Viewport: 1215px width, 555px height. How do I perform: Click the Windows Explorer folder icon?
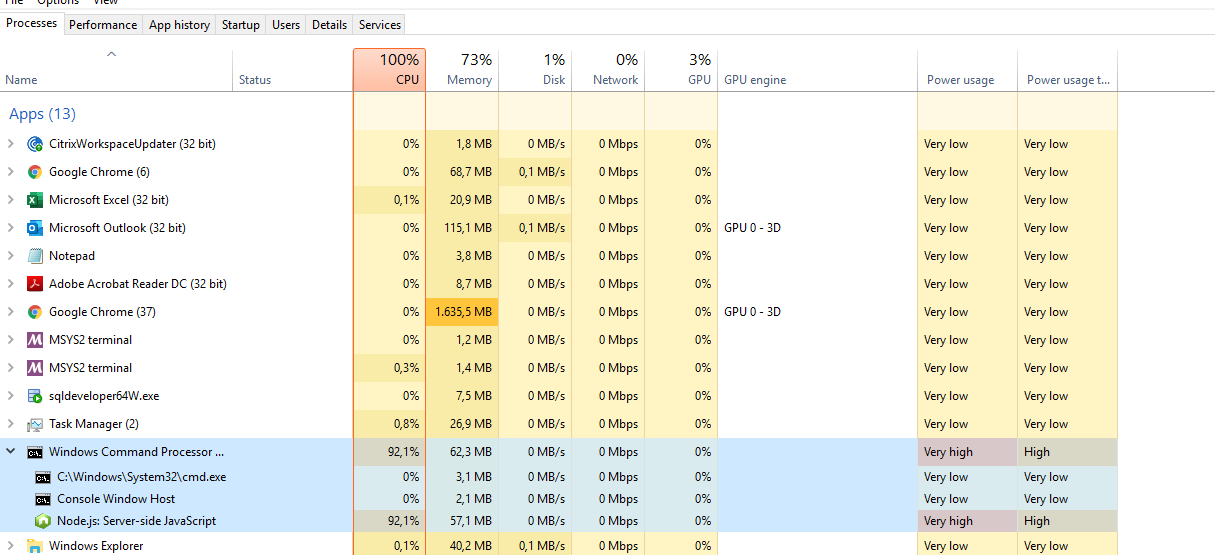click(x=35, y=546)
